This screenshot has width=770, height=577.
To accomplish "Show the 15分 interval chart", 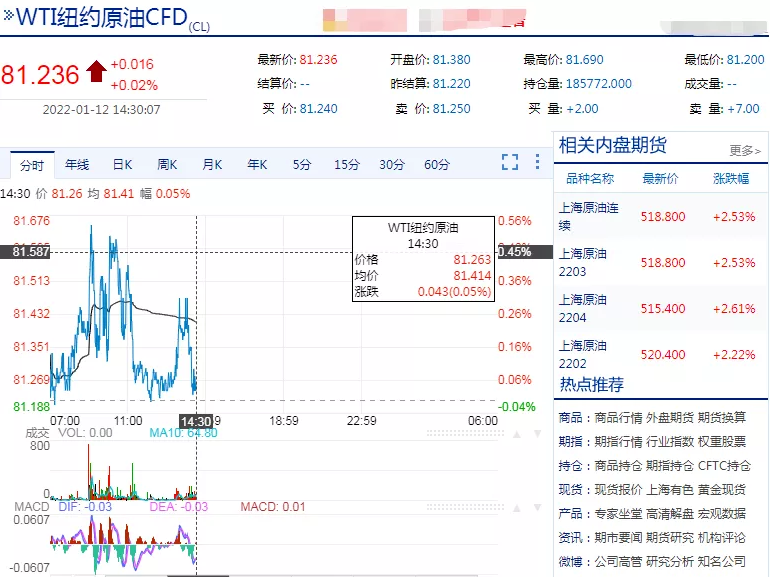I will coord(347,165).
